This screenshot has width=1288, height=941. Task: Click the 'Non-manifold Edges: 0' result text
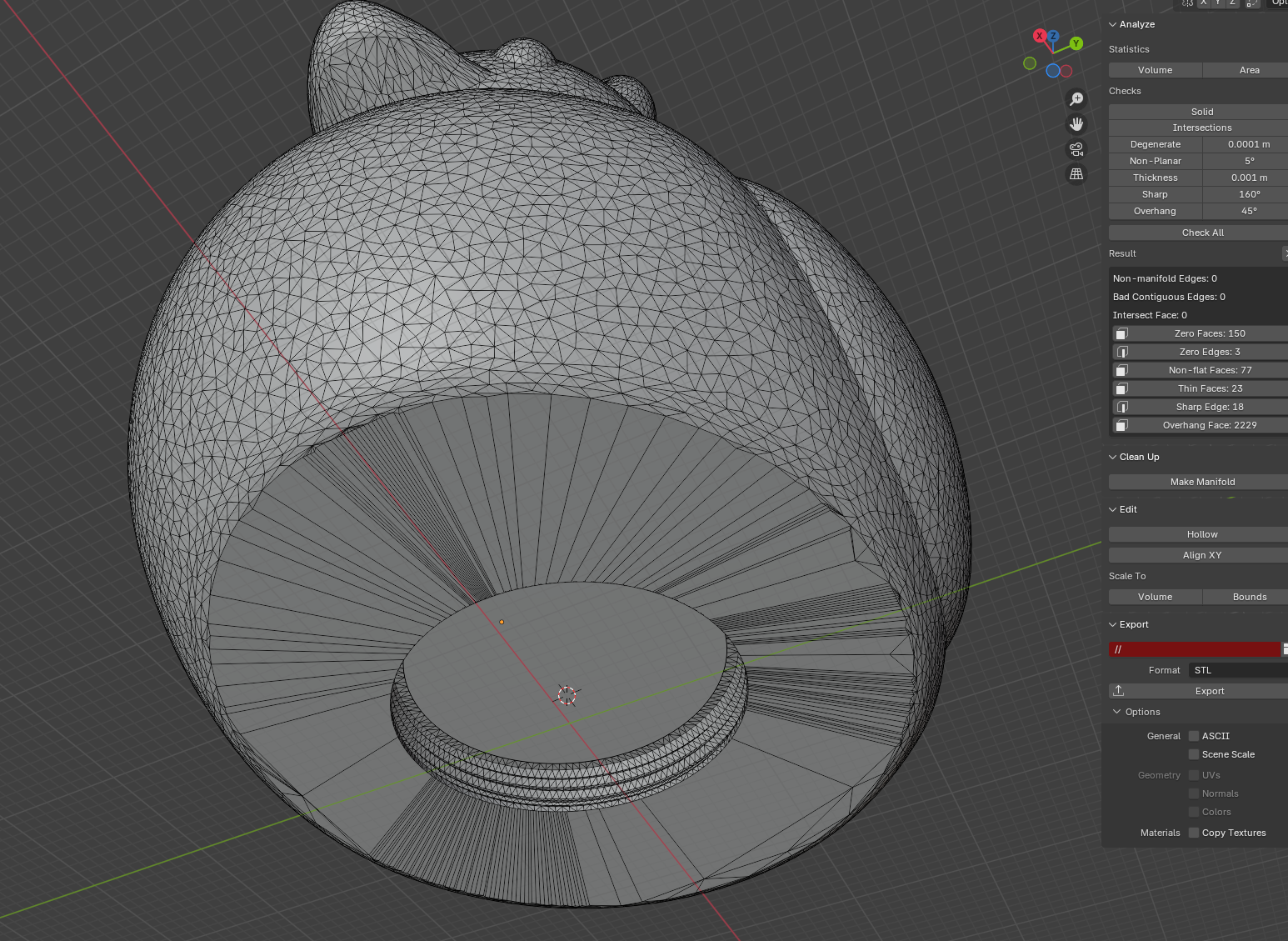coord(1165,278)
